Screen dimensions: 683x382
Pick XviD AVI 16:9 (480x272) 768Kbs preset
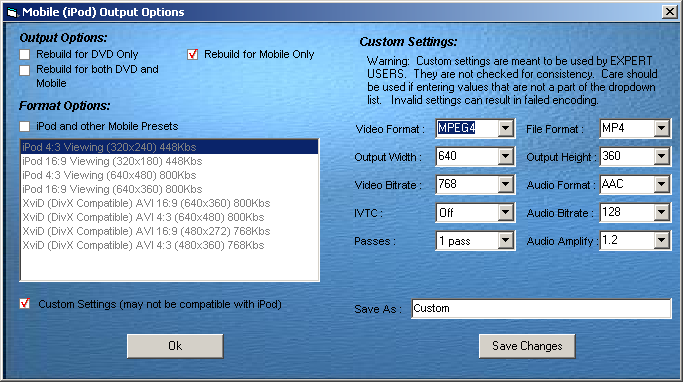169,231
